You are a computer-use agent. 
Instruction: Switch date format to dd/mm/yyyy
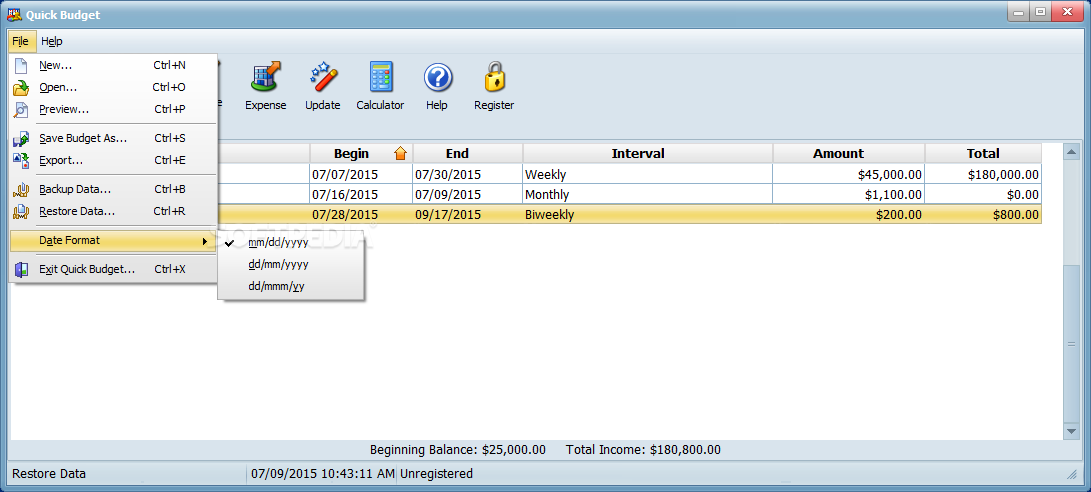pyautogui.click(x=291, y=264)
